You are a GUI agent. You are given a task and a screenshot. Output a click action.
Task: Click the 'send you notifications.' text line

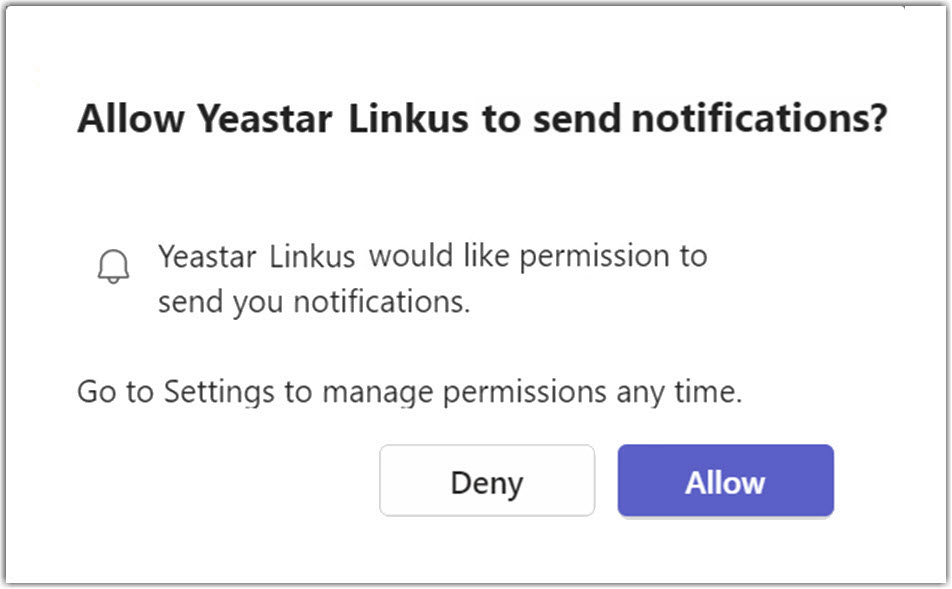[314, 302]
